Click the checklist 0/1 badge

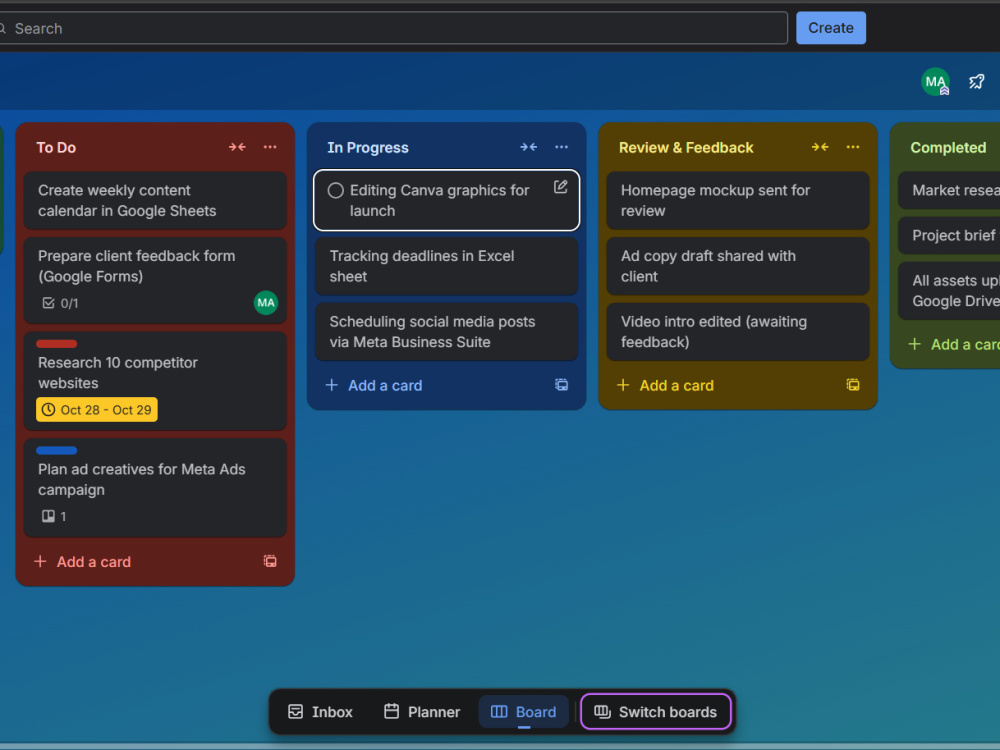pyautogui.click(x=61, y=304)
